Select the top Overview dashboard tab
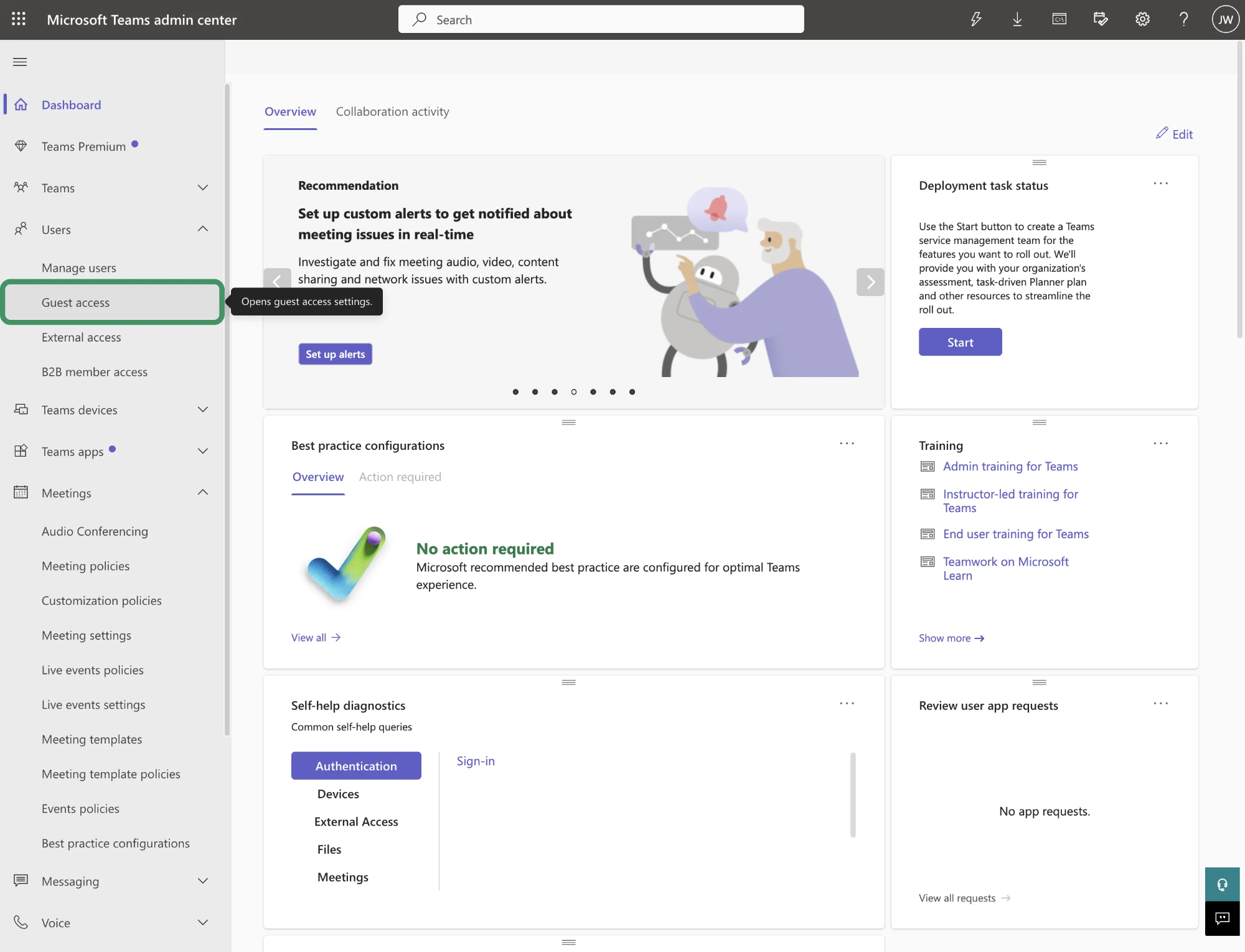This screenshot has width=1245, height=952. point(290,111)
